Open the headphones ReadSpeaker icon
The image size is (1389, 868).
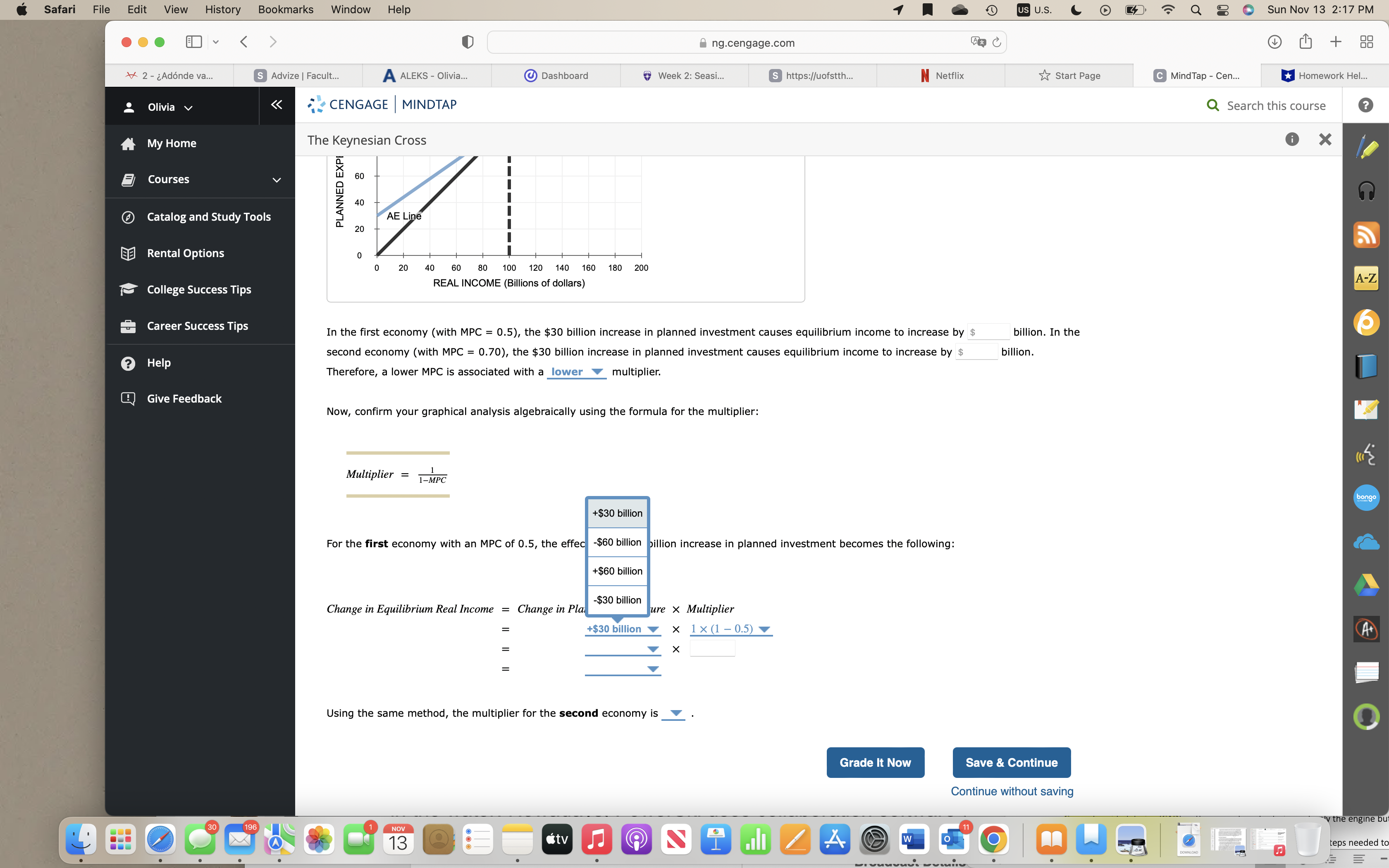pos(1366,191)
